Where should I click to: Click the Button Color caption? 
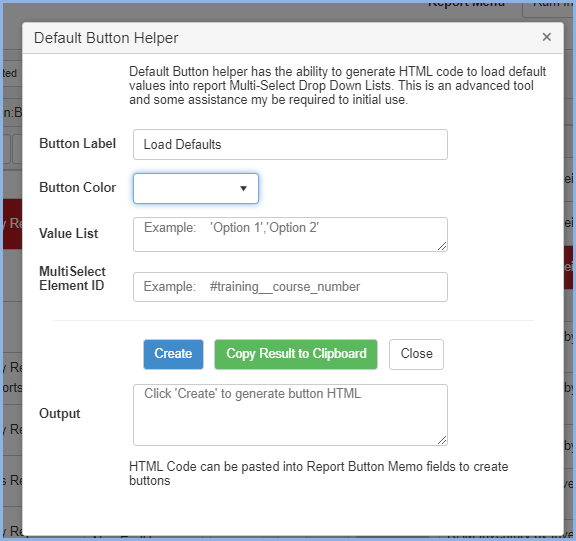(x=78, y=187)
